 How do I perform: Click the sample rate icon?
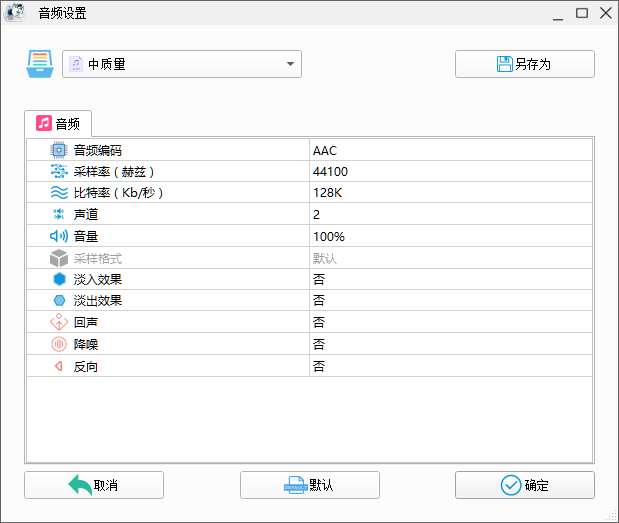point(59,171)
